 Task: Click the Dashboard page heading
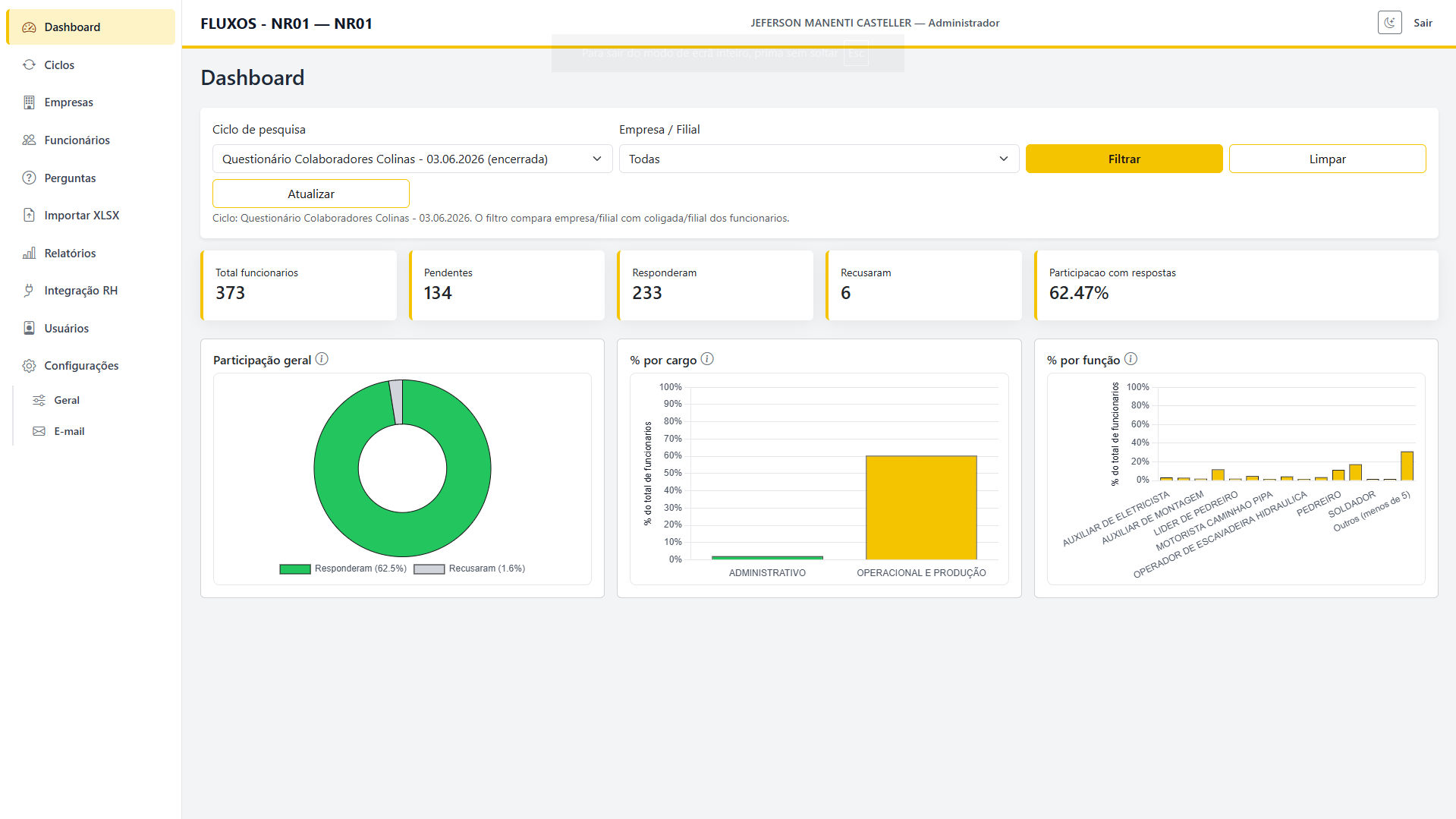click(x=253, y=77)
